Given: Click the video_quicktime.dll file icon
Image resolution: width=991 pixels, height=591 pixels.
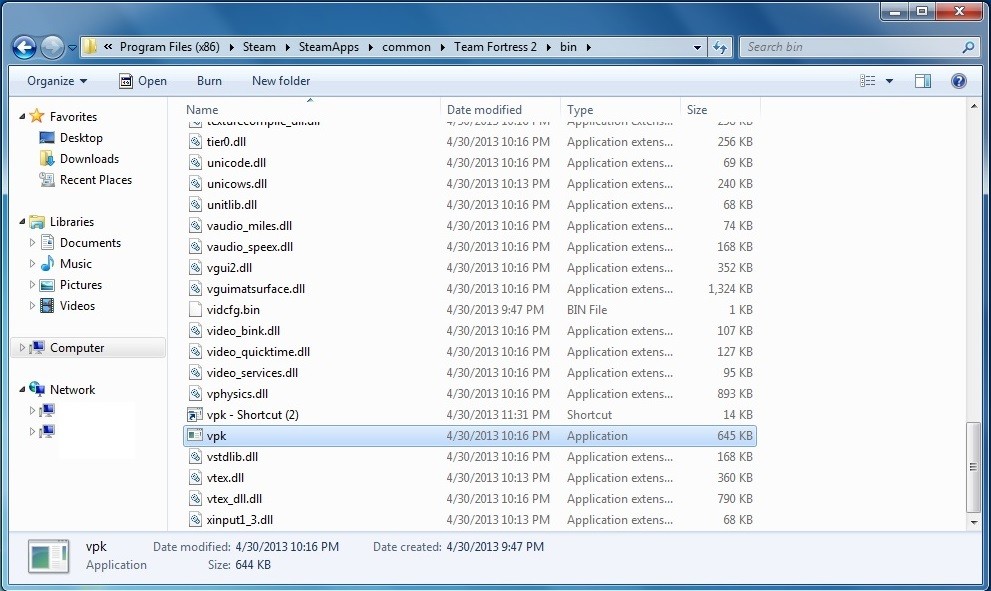Looking at the screenshot, I should (x=195, y=352).
